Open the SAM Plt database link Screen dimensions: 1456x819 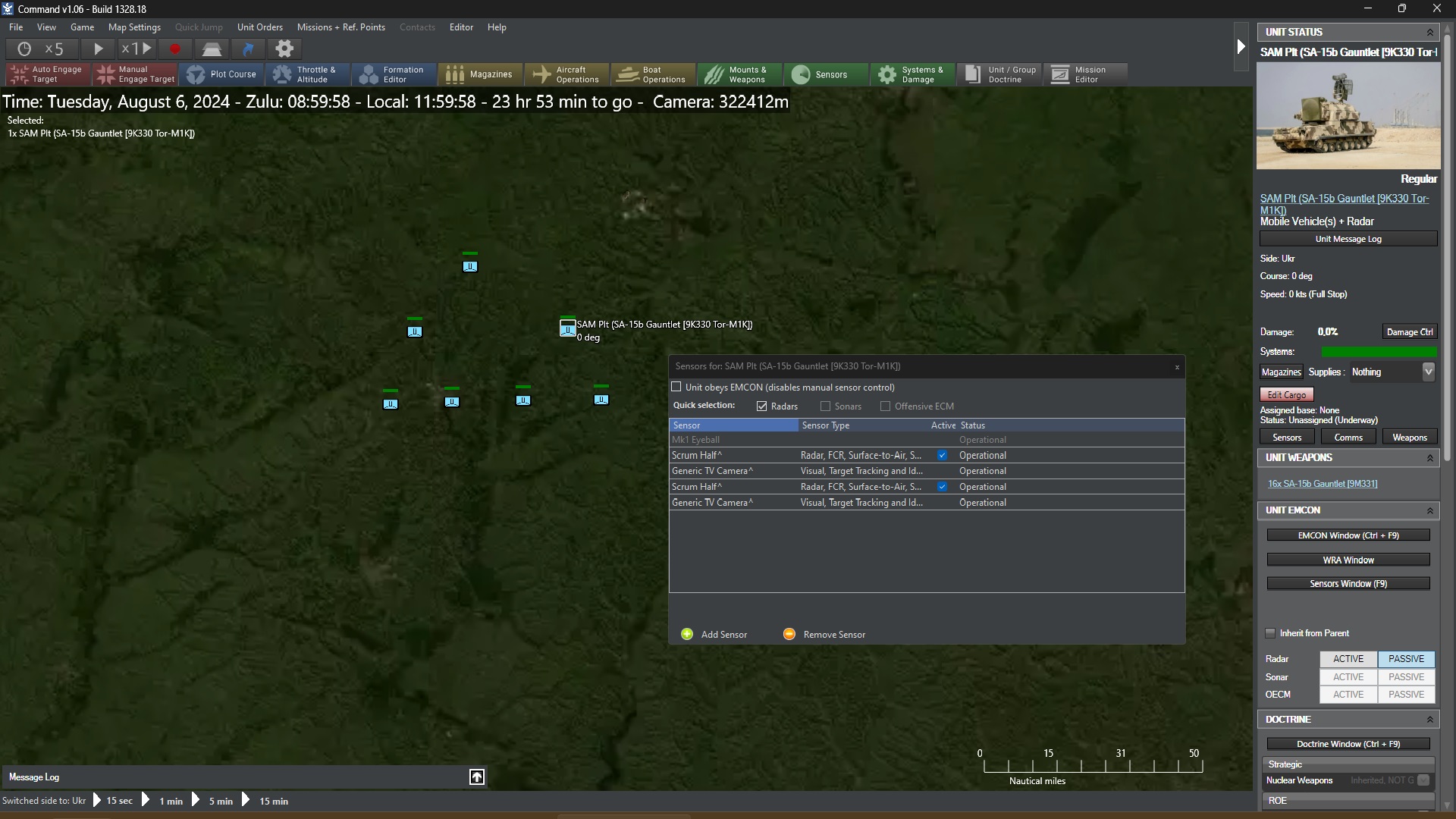coord(1345,205)
